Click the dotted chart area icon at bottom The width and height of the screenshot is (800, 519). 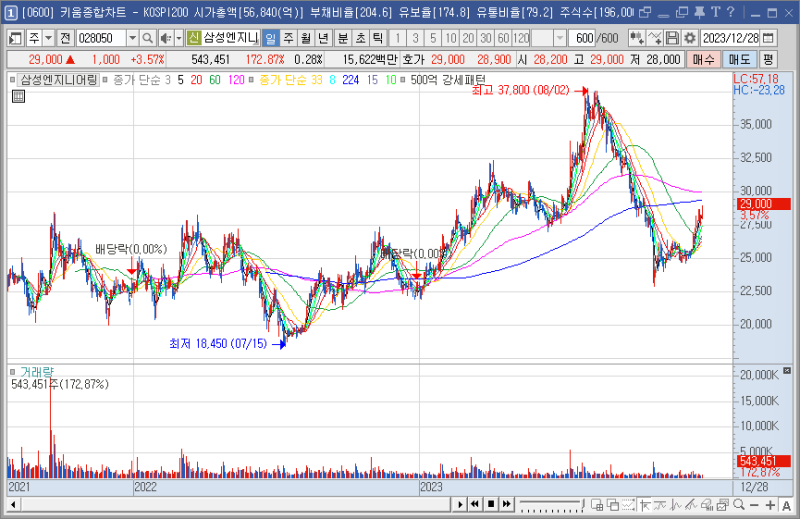pyautogui.click(x=628, y=505)
